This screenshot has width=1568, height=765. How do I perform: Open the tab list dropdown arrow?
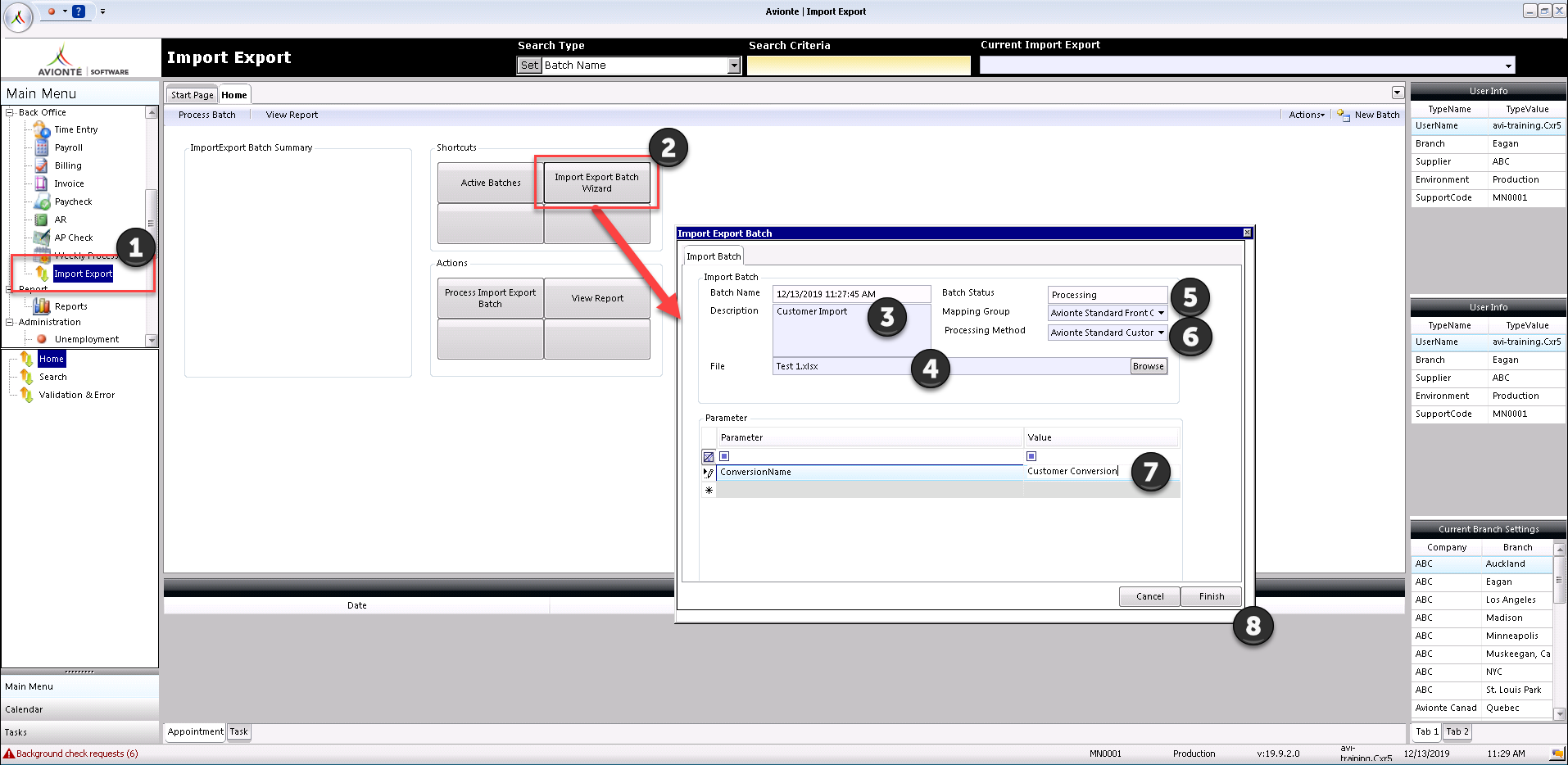[1398, 93]
